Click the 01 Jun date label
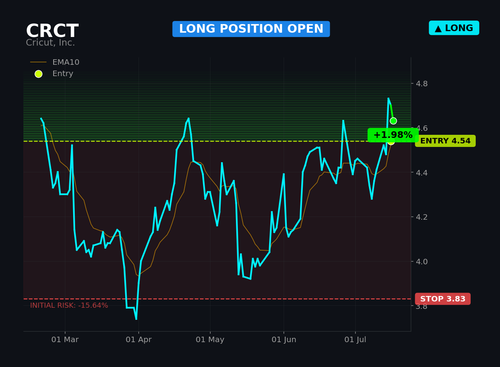The width and height of the screenshot is (500, 367). pos(284,339)
